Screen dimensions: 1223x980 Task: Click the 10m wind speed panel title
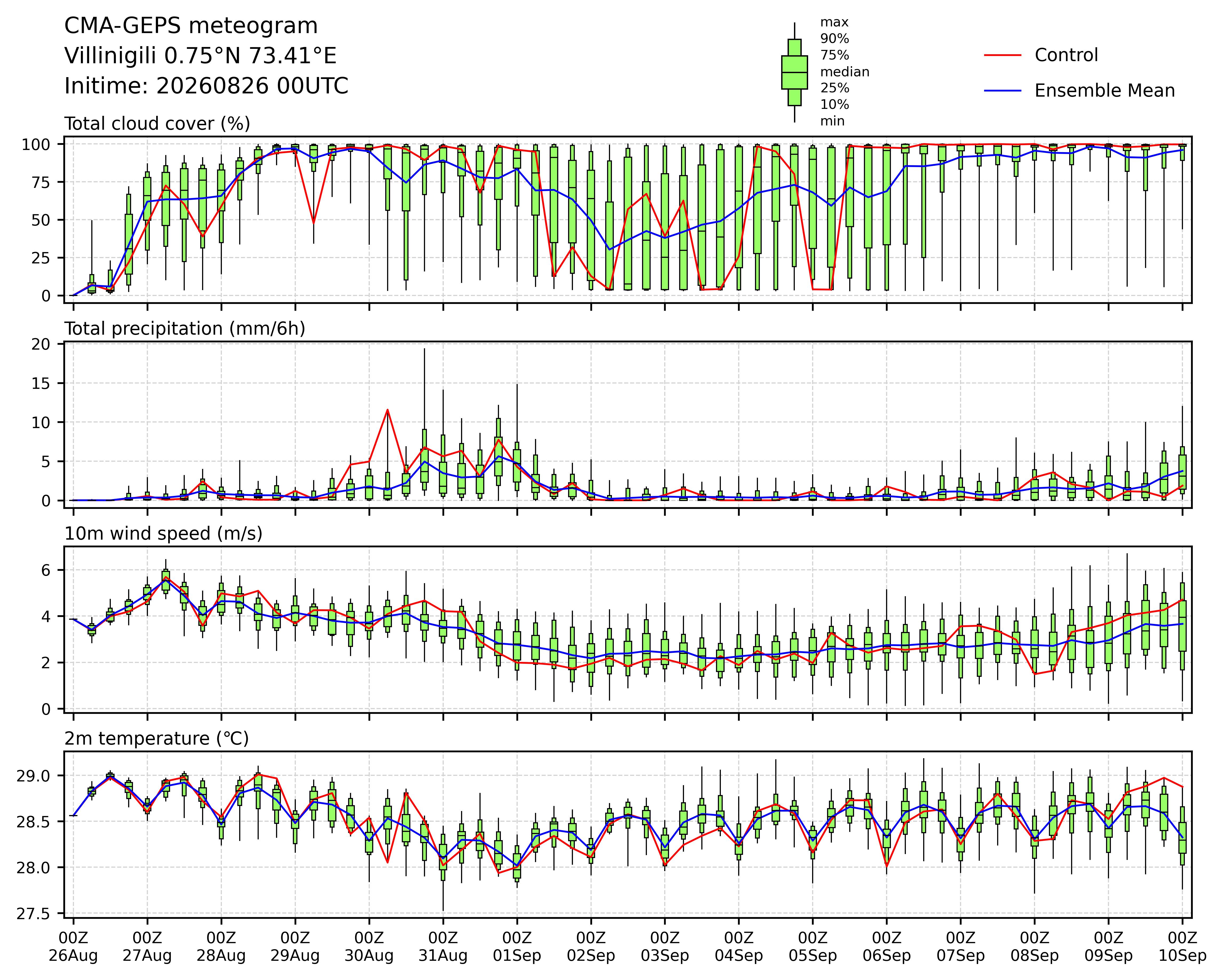click(163, 534)
